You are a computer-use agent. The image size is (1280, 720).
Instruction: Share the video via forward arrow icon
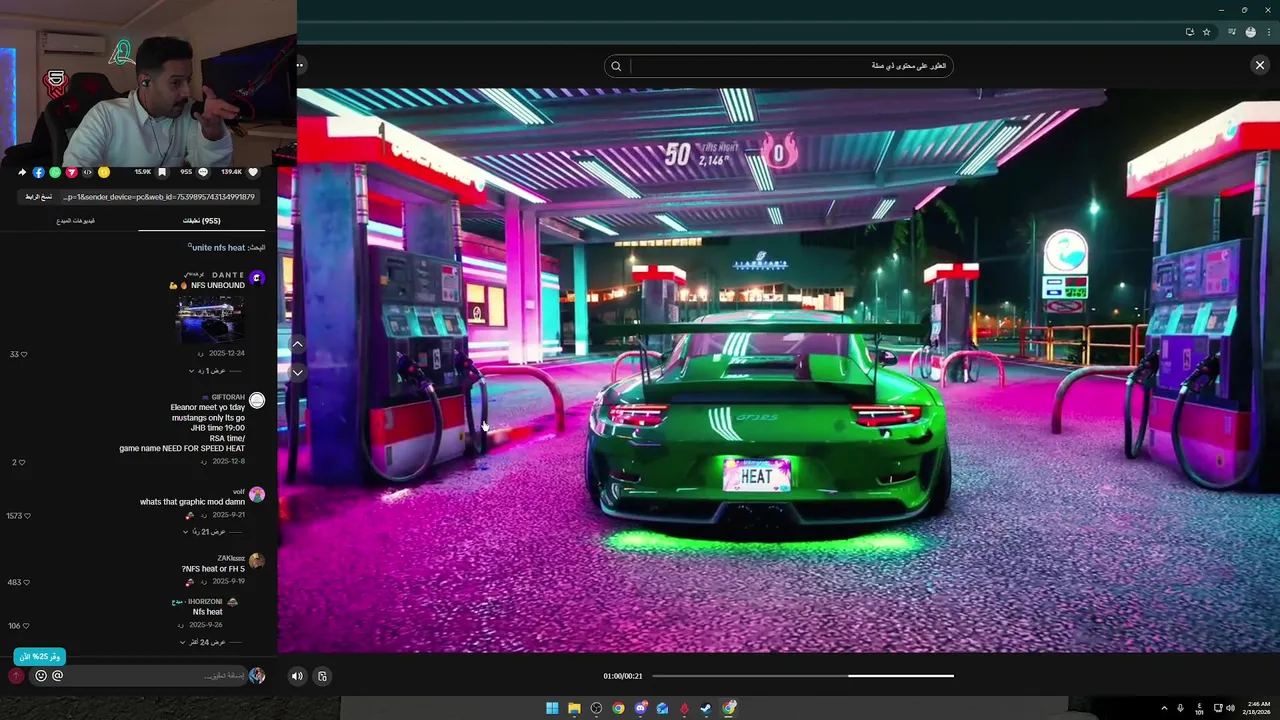point(22,172)
